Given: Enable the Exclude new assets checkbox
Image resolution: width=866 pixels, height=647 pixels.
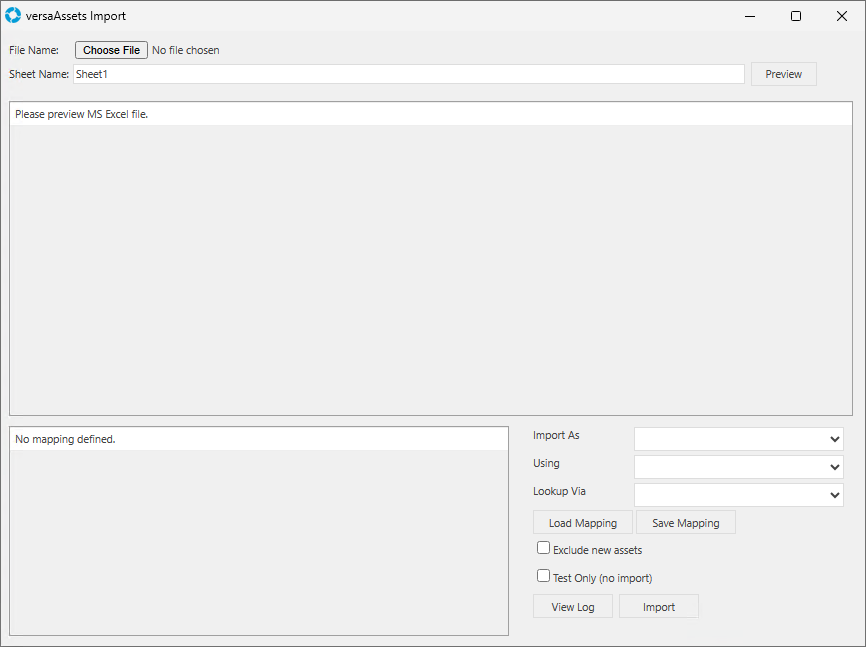Looking at the screenshot, I should [x=544, y=548].
